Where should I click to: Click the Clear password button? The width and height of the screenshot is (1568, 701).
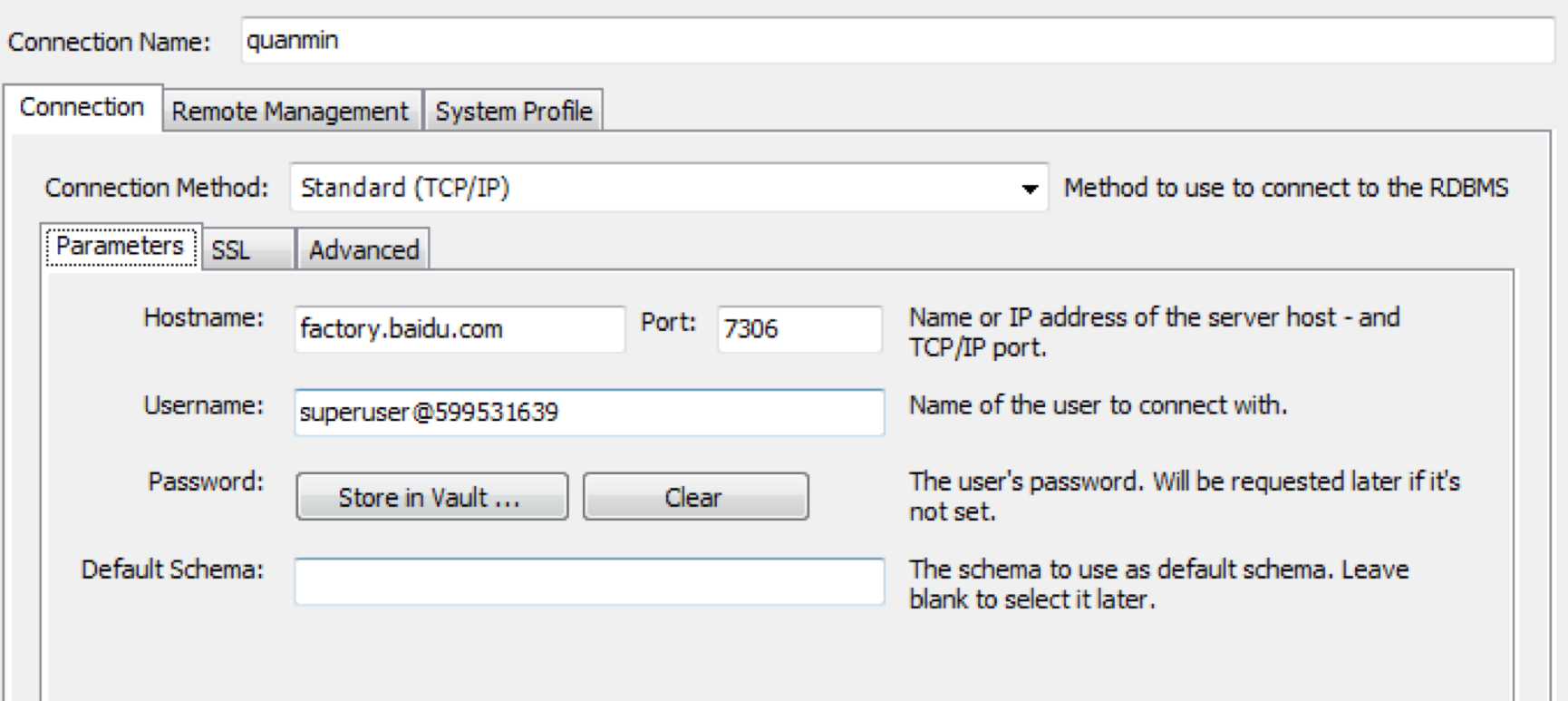pyautogui.click(x=695, y=496)
